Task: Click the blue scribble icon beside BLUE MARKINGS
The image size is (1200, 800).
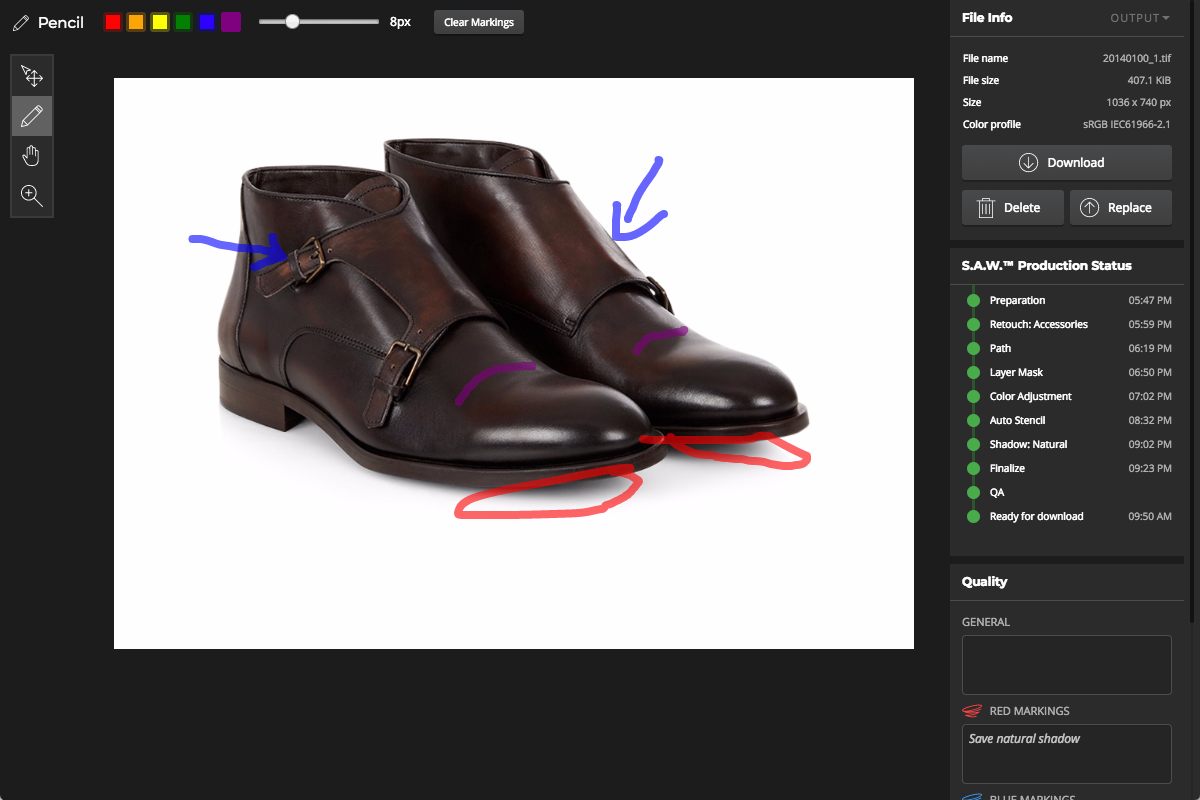Action: pos(971,797)
